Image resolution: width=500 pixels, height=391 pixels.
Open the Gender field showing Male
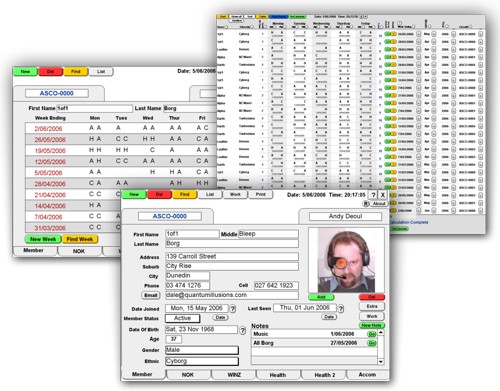point(202,350)
